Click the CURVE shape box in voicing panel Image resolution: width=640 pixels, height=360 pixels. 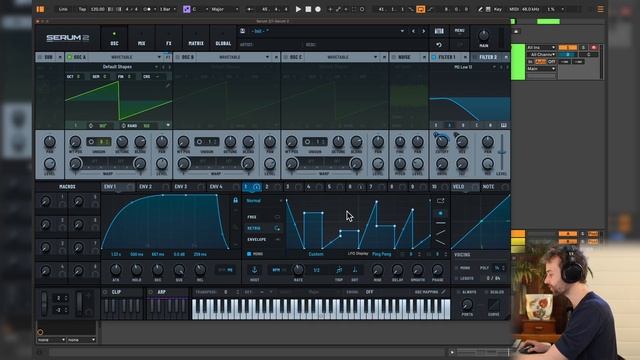(x=493, y=304)
